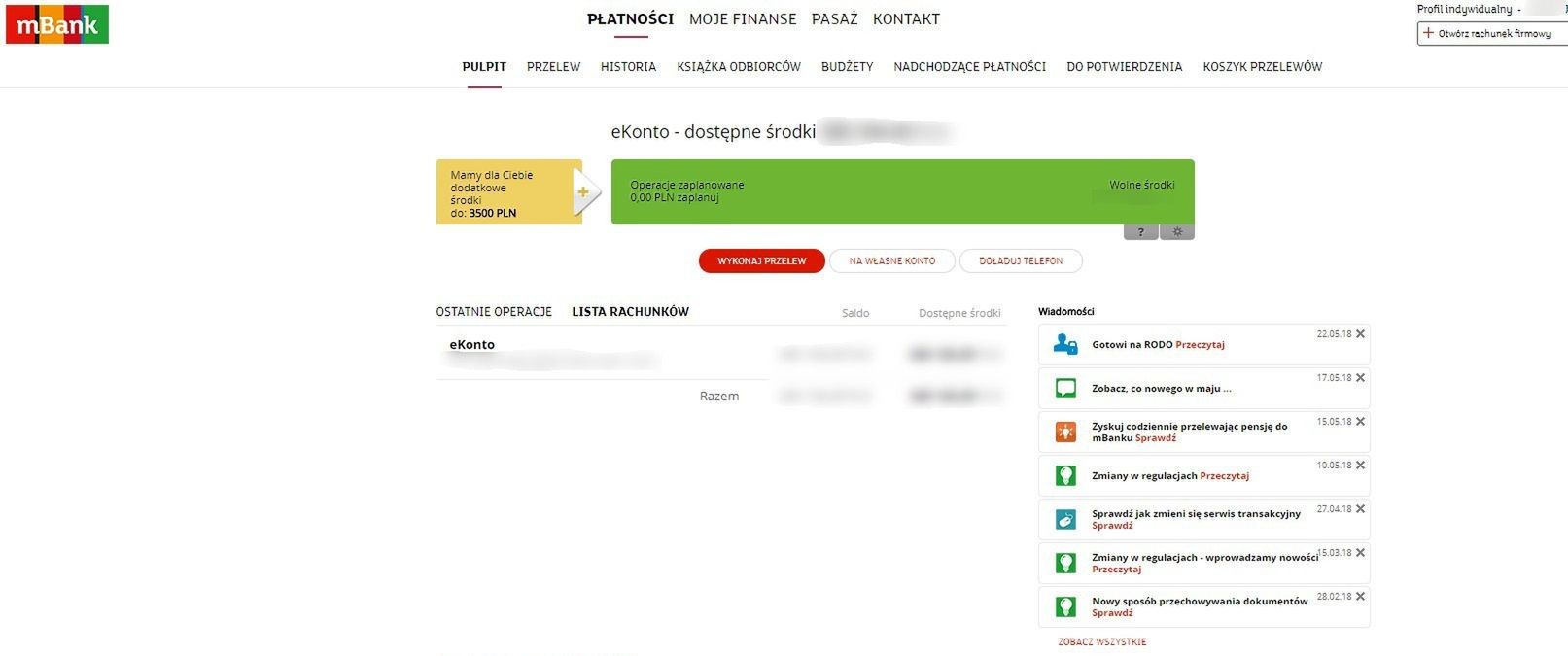Click the green bulb icon dated 10.05.18

1065,475
